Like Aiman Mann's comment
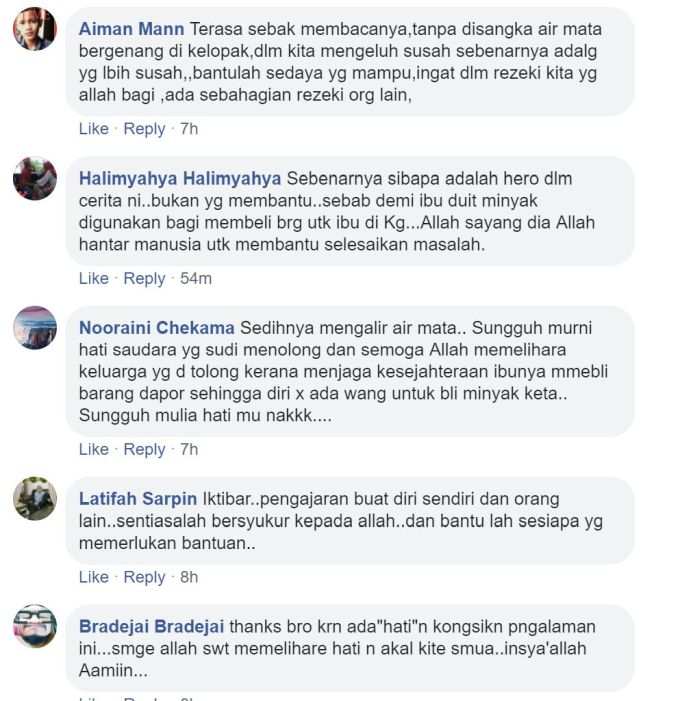 [x=93, y=129]
